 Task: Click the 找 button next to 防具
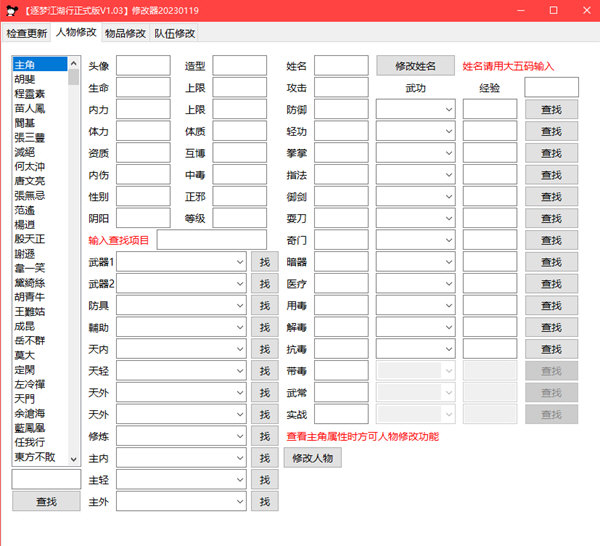264,306
